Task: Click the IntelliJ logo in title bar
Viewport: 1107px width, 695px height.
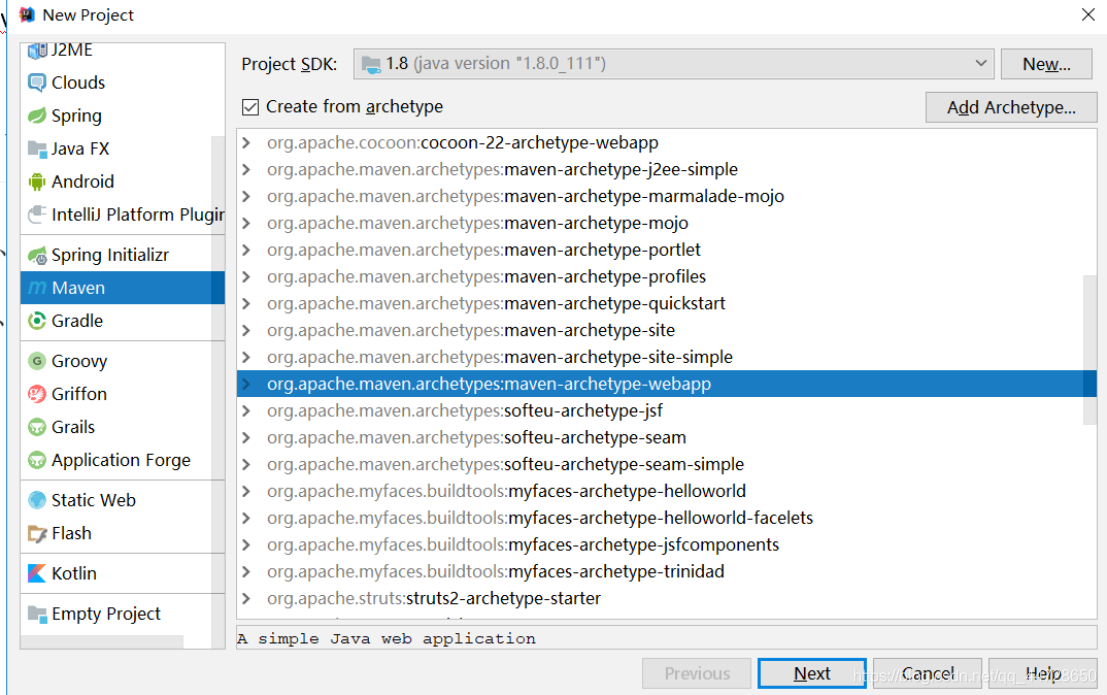Action: pyautogui.click(x=27, y=14)
